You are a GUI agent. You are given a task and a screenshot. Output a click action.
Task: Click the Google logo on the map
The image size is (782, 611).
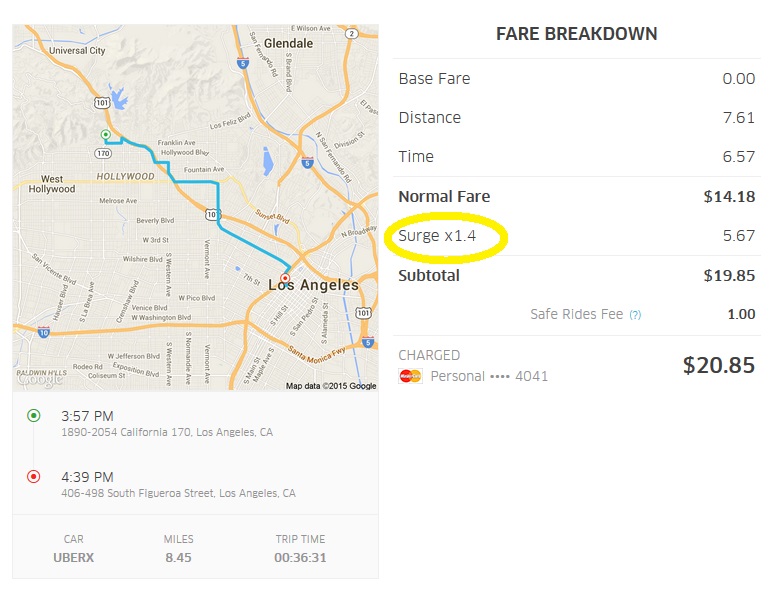pyautogui.click(x=40, y=379)
